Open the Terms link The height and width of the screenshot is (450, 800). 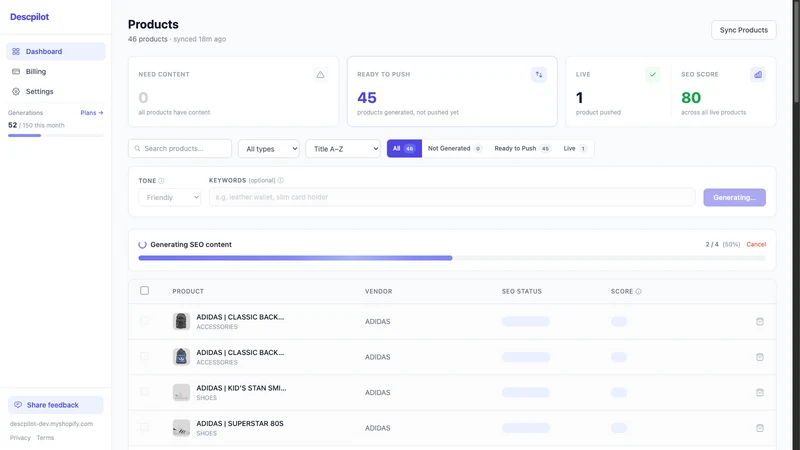tap(45, 438)
